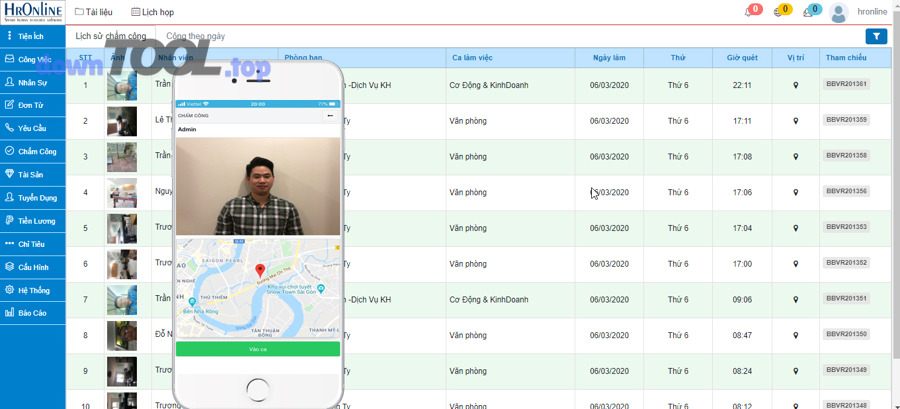The image size is (900, 409).
Task: Open the photo thumbnail in row 3
Action: [122, 157]
